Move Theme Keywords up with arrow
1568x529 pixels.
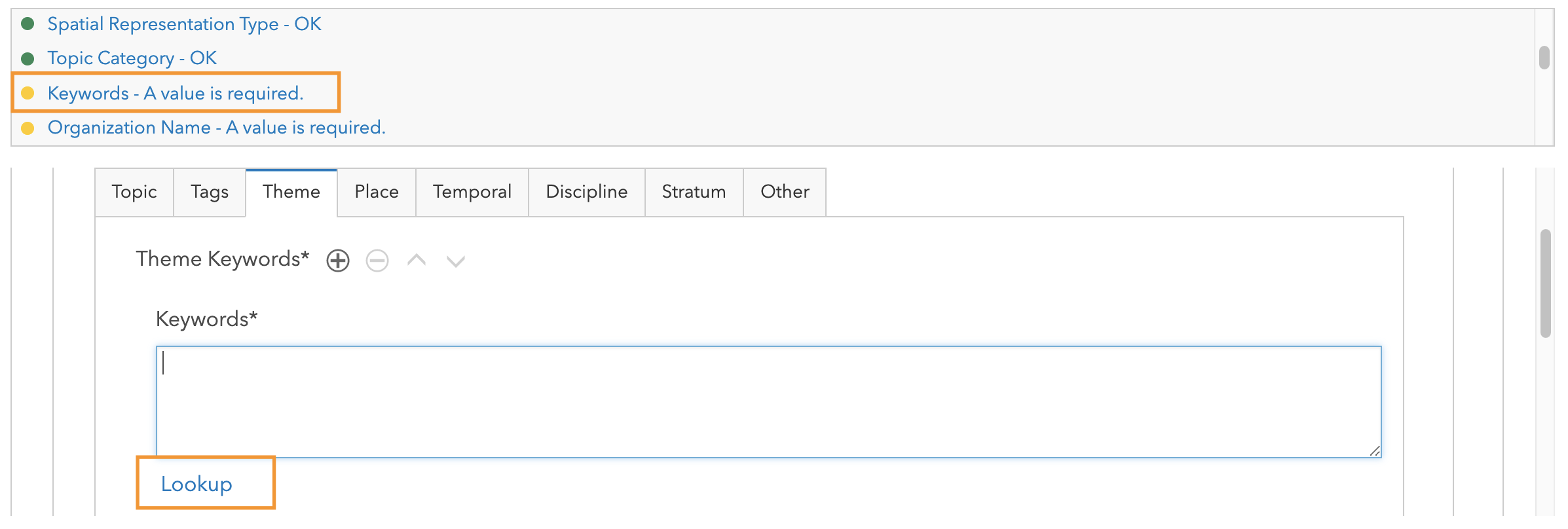(417, 261)
